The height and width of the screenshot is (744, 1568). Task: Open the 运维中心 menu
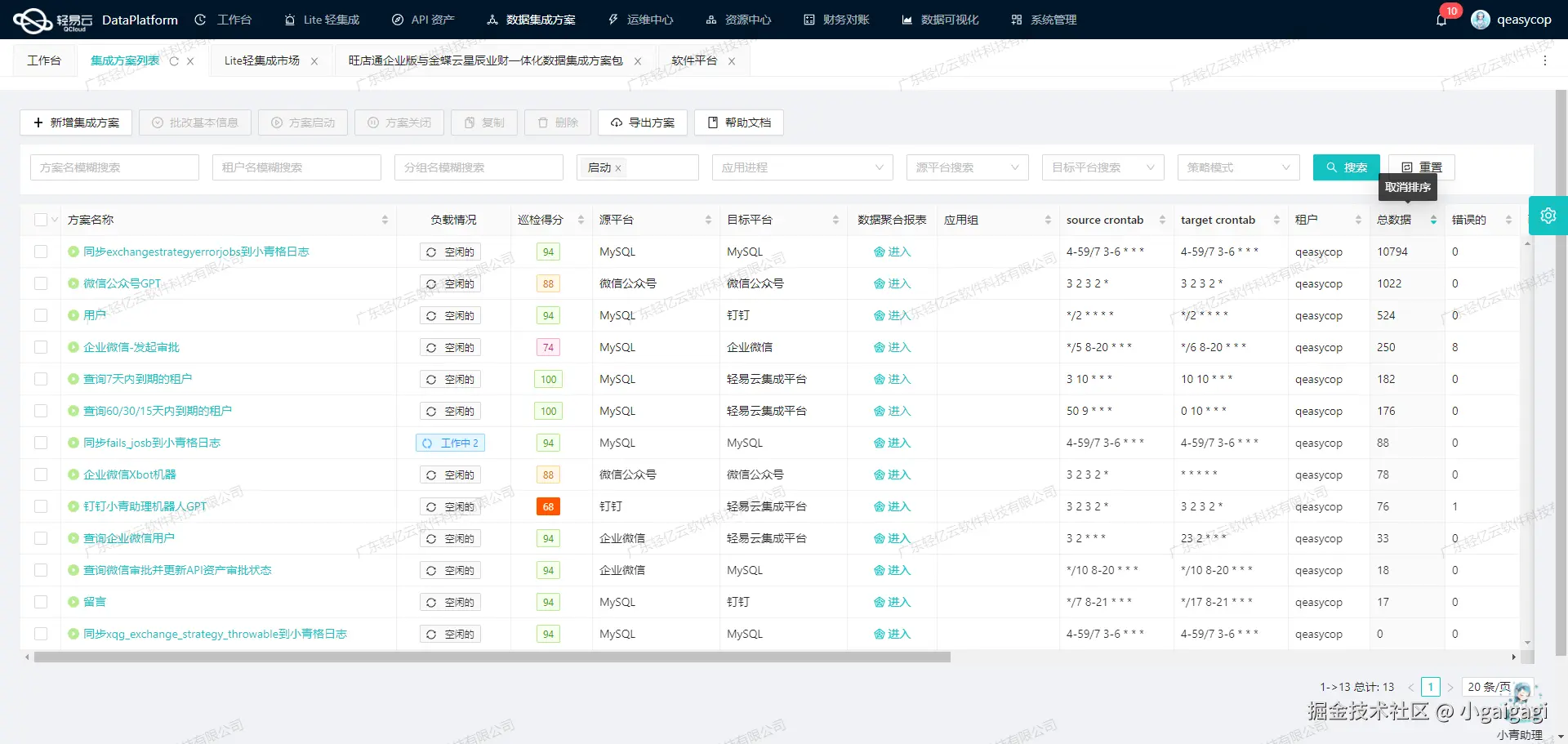pyautogui.click(x=640, y=20)
